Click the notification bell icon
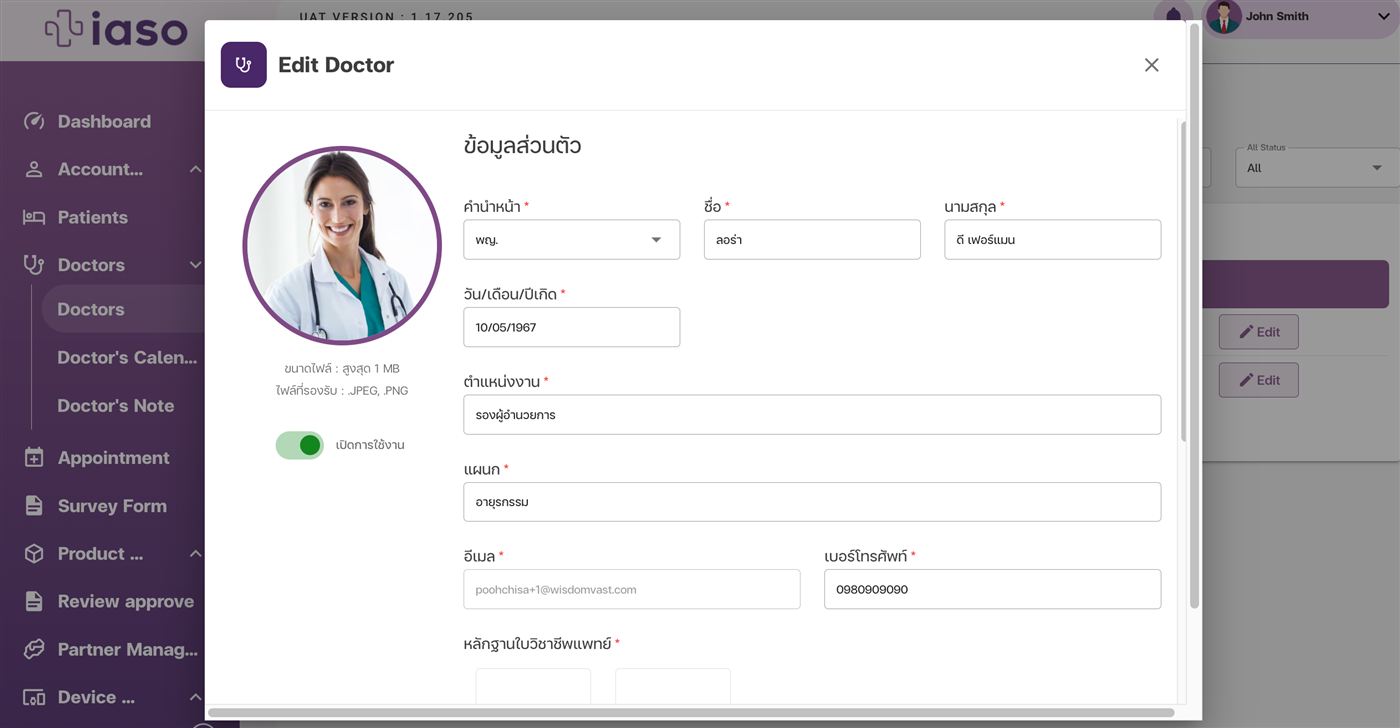This screenshot has width=1400, height=728. 1173,16
